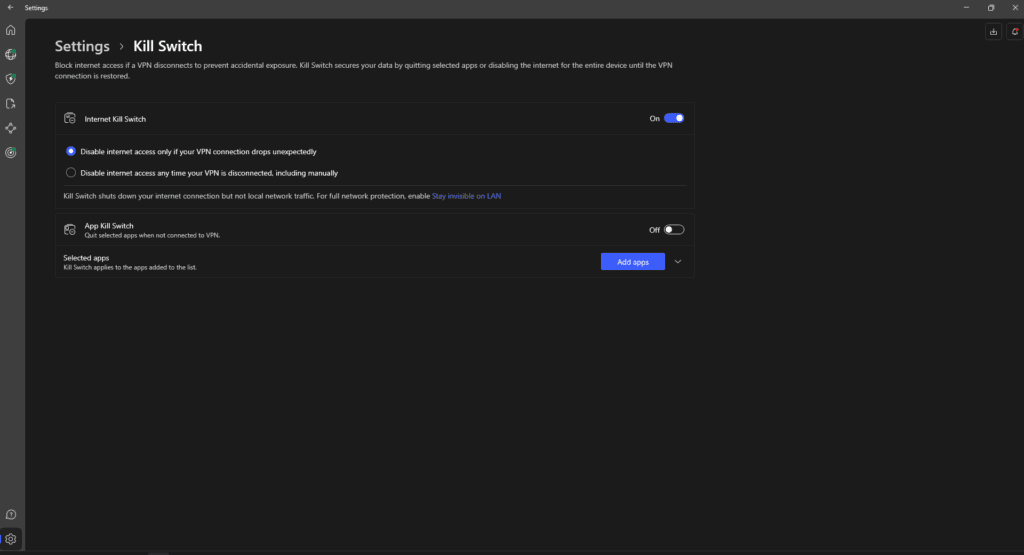Open the download updates icon
This screenshot has width=1024, height=555.
coord(993,32)
